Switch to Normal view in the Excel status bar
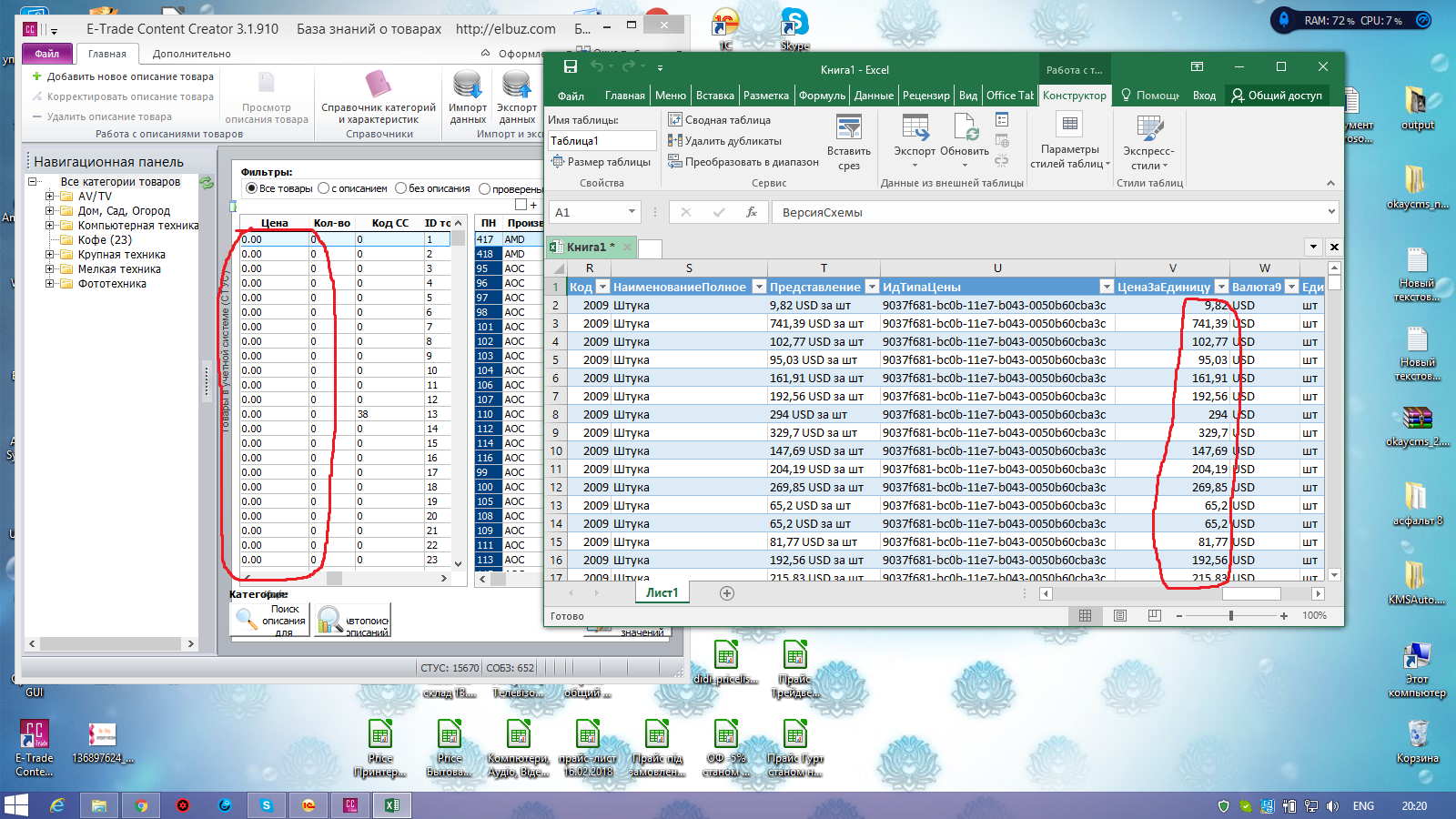Image resolution: width=1456 pixels, height=819 pixels. coord(1085,616)
